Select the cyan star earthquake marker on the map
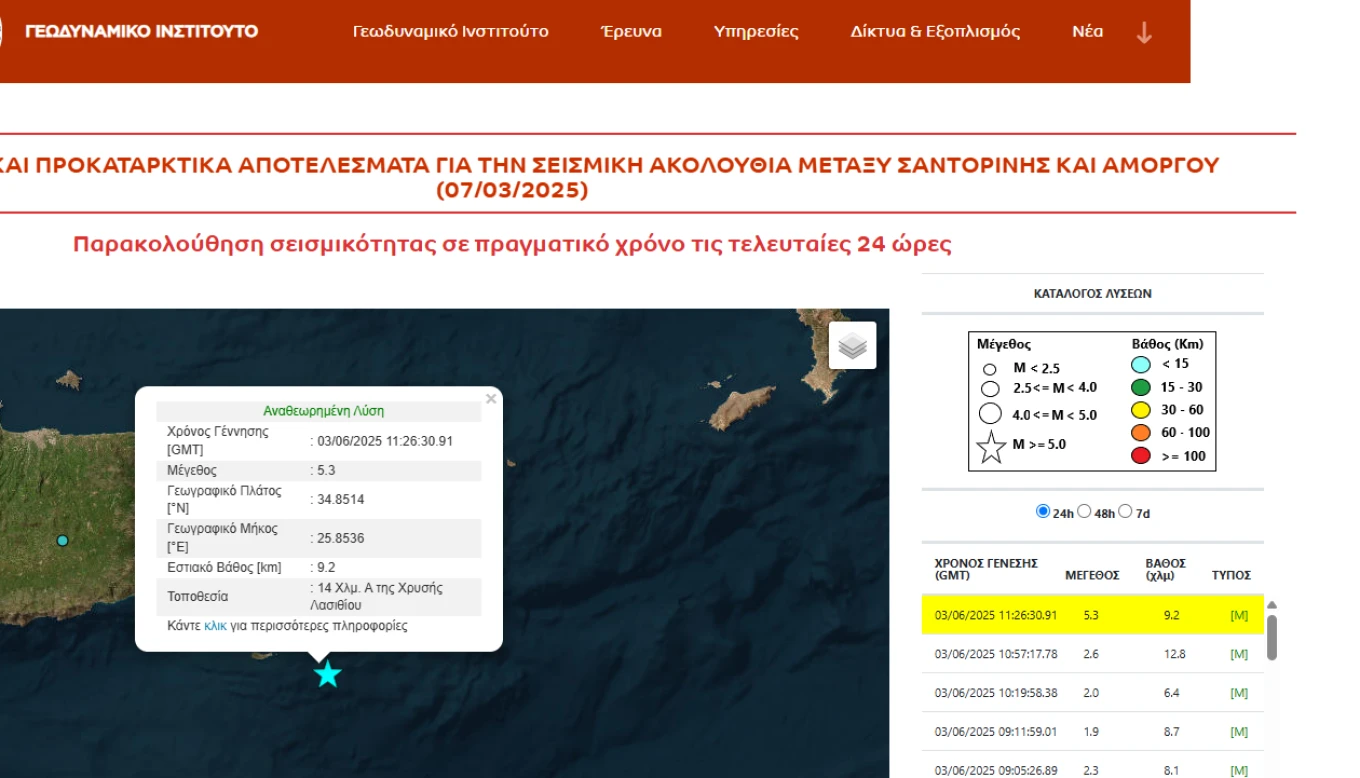This screenshot has width=1360, height=778. tap(327, 674)
